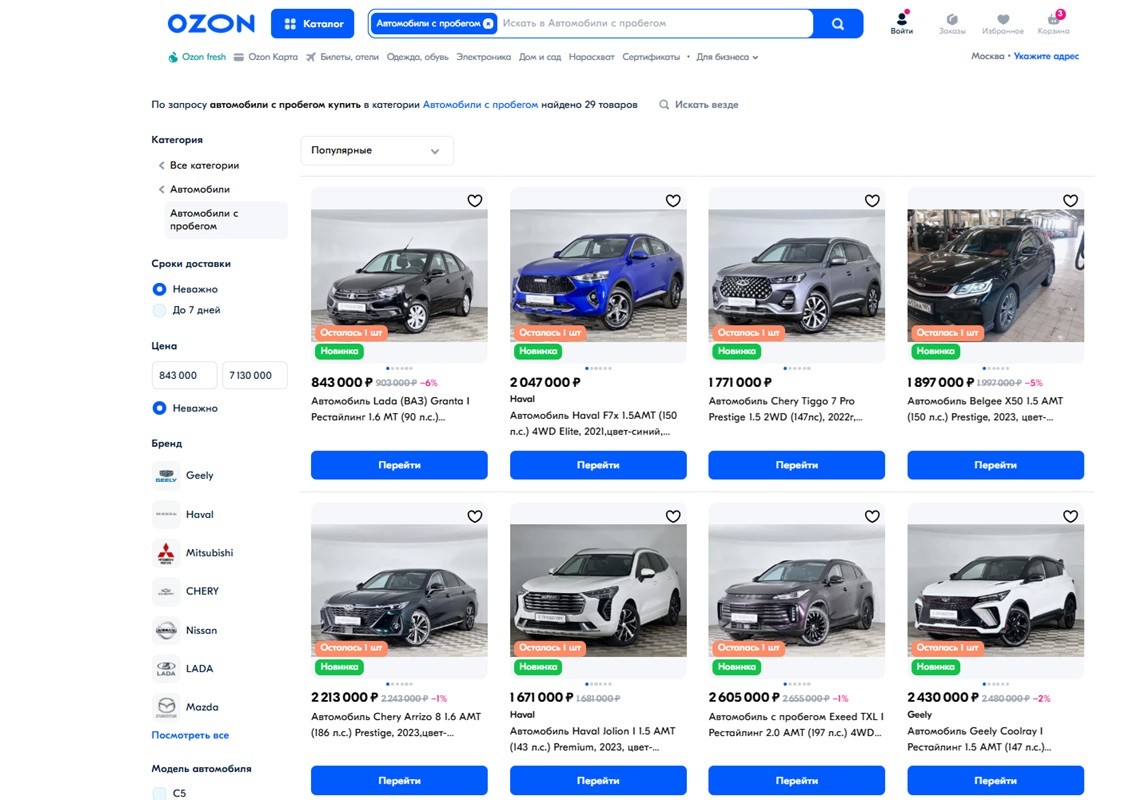This screenshot has height=800, width=1129.
Task: Click Перейти under Geely Coolray
Action: [995, 781]
